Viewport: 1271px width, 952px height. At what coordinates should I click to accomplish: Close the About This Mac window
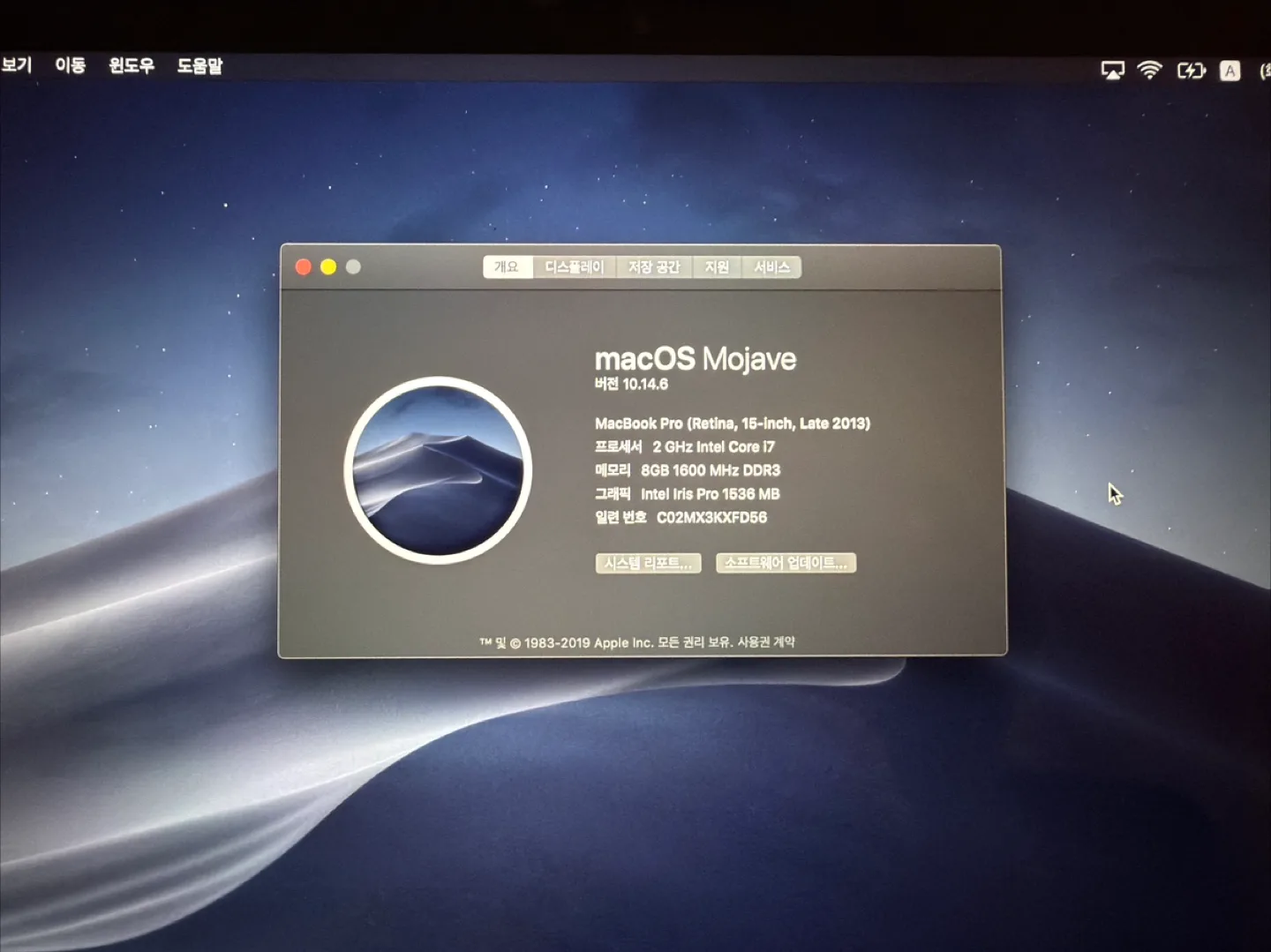(x=303, y=267)
